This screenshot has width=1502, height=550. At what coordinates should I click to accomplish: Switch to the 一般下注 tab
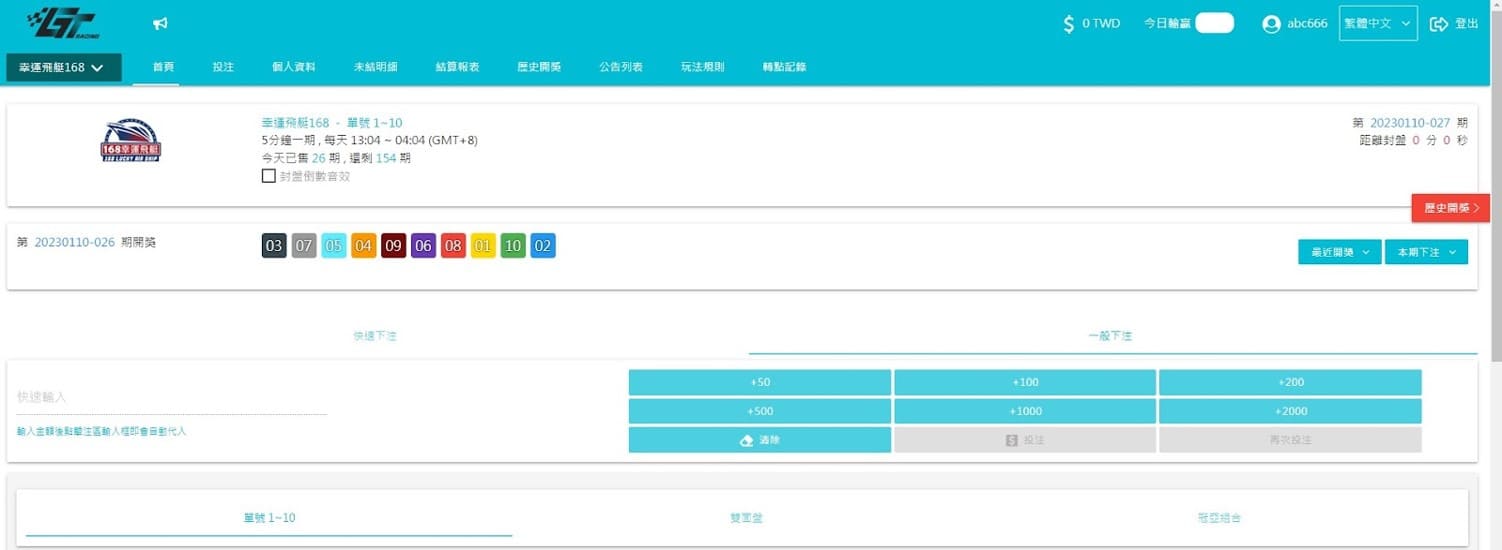1110,336
